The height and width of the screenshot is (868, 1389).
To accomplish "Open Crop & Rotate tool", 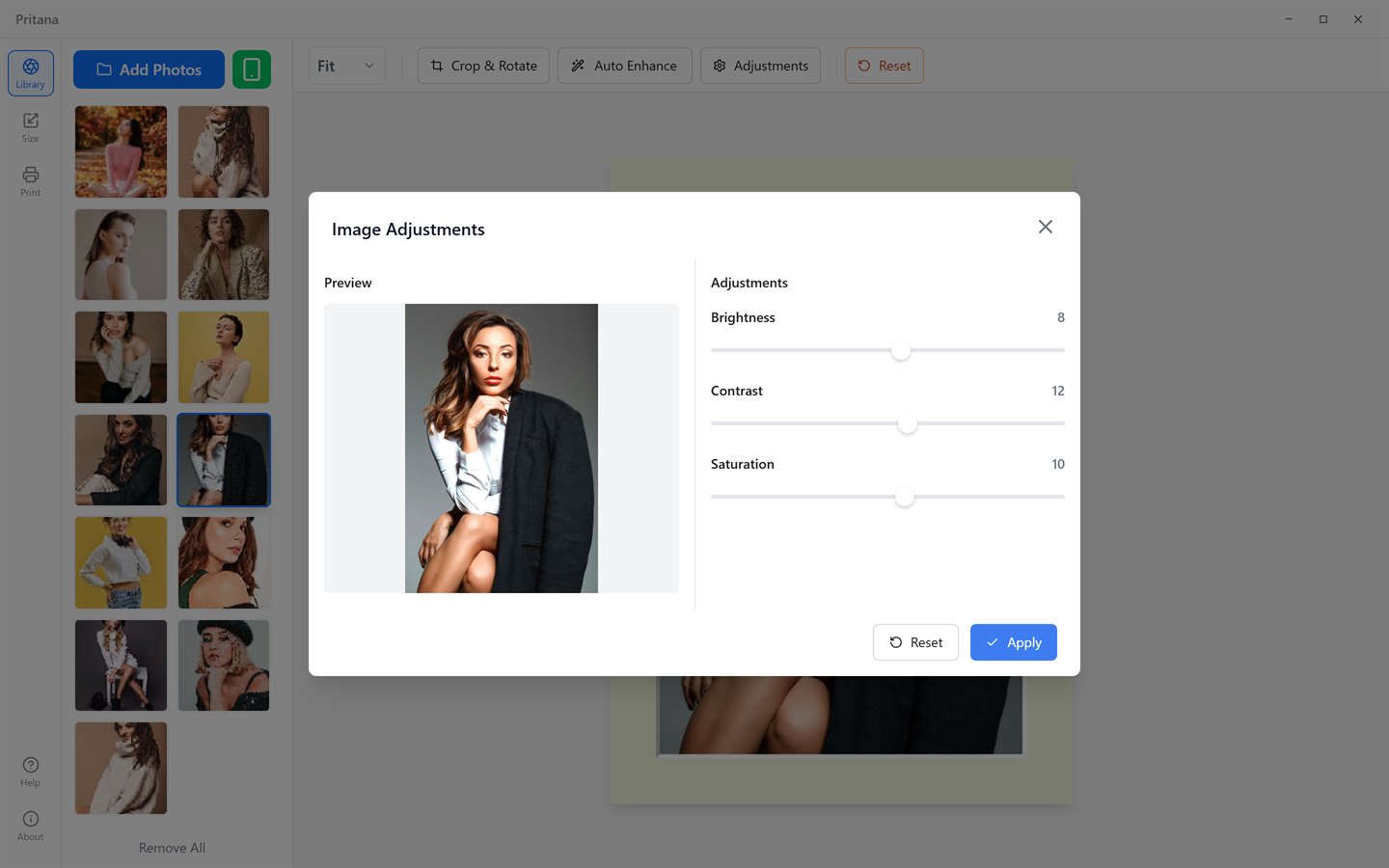I will [x=483, y=66].
